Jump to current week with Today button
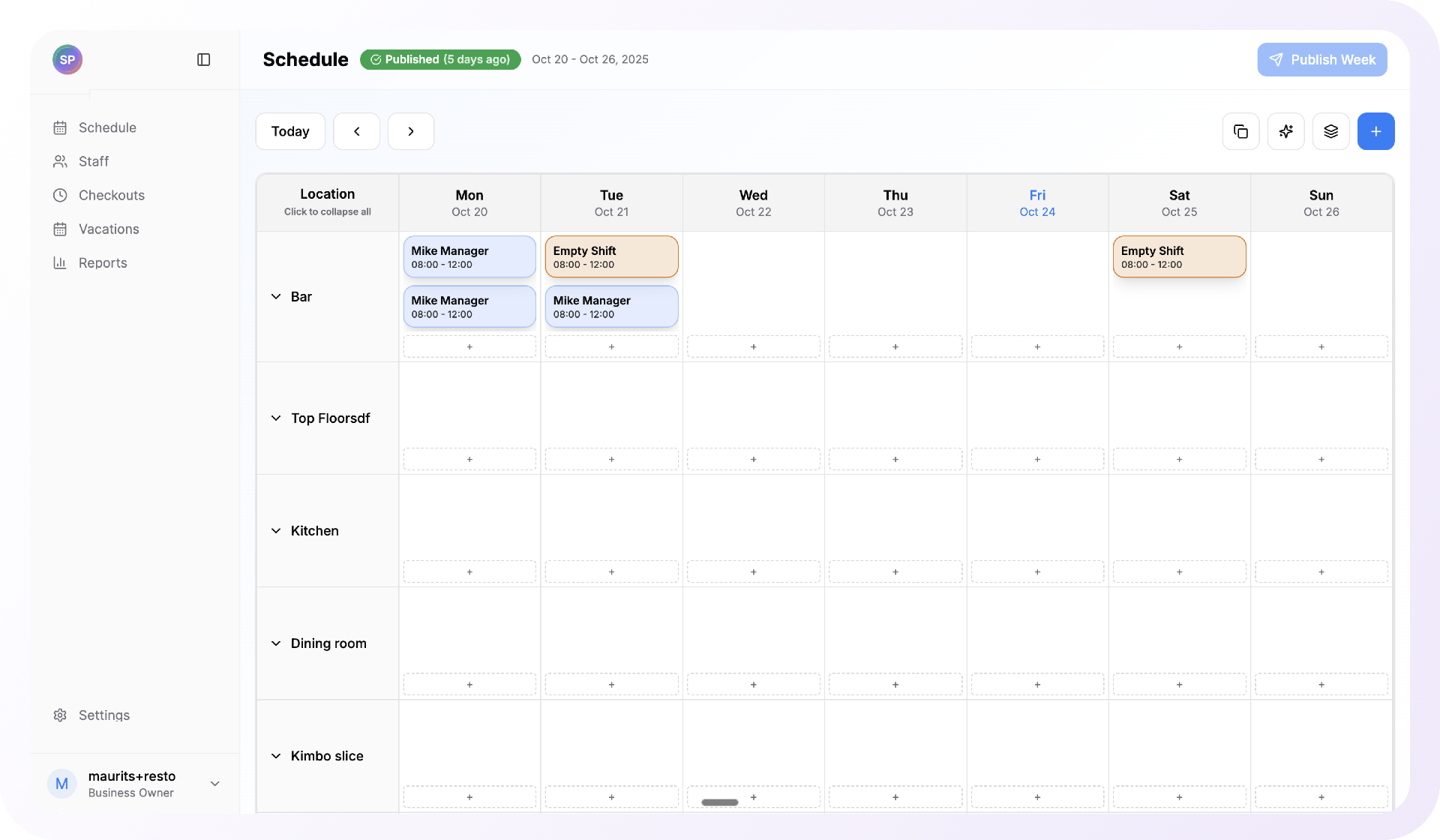 tap(290, 131)
